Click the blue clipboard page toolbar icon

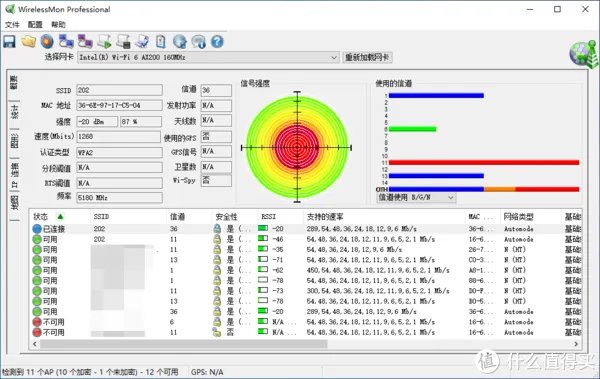coord(161,41)
